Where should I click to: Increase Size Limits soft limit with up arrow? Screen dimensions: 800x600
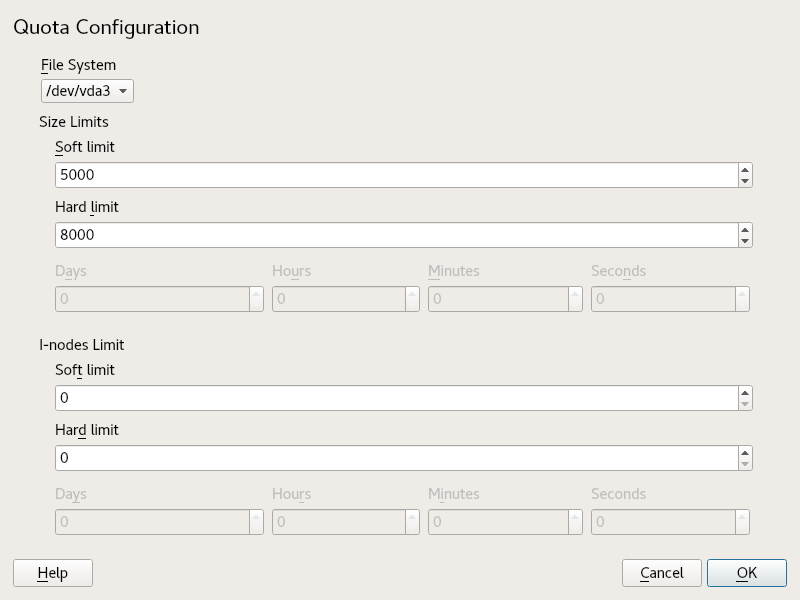pos(745,170)
